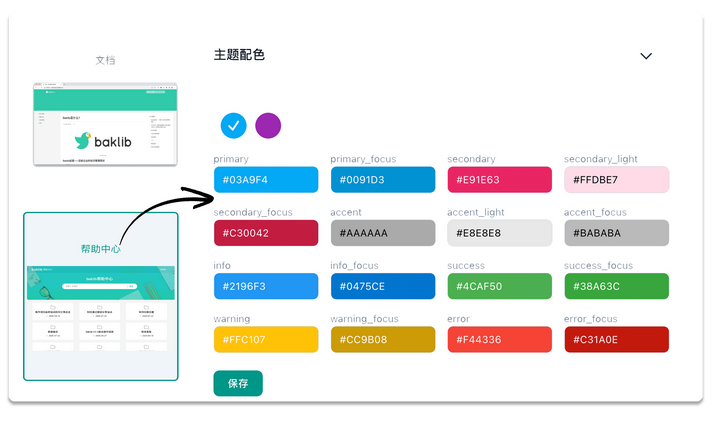Open the warning_focus #CC9B08 swatch
720x432 pixels.
[383, 339]
